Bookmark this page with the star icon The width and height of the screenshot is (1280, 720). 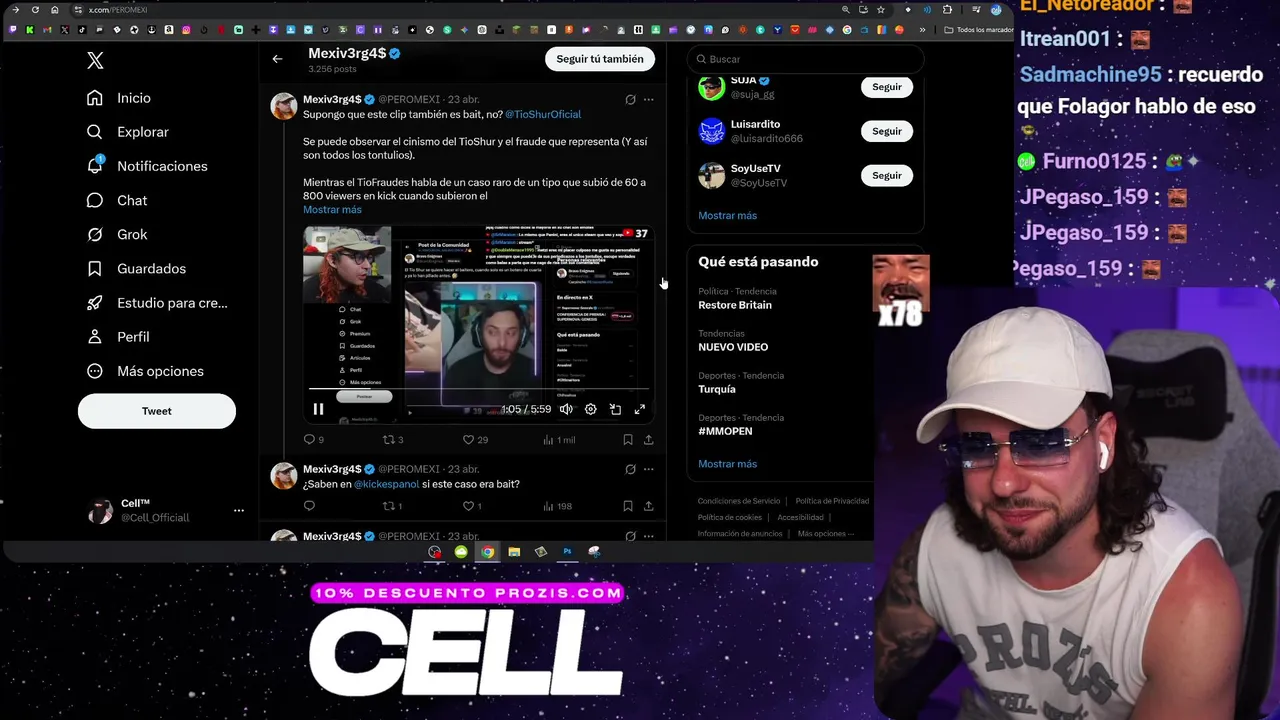click(x=880, y=10)
